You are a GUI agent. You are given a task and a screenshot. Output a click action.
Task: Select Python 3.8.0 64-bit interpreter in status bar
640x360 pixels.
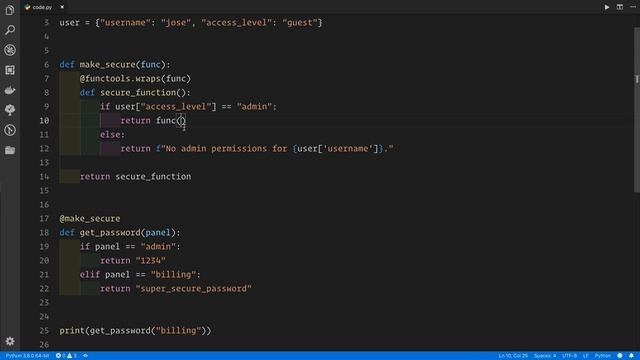click(x=27, y=356)
